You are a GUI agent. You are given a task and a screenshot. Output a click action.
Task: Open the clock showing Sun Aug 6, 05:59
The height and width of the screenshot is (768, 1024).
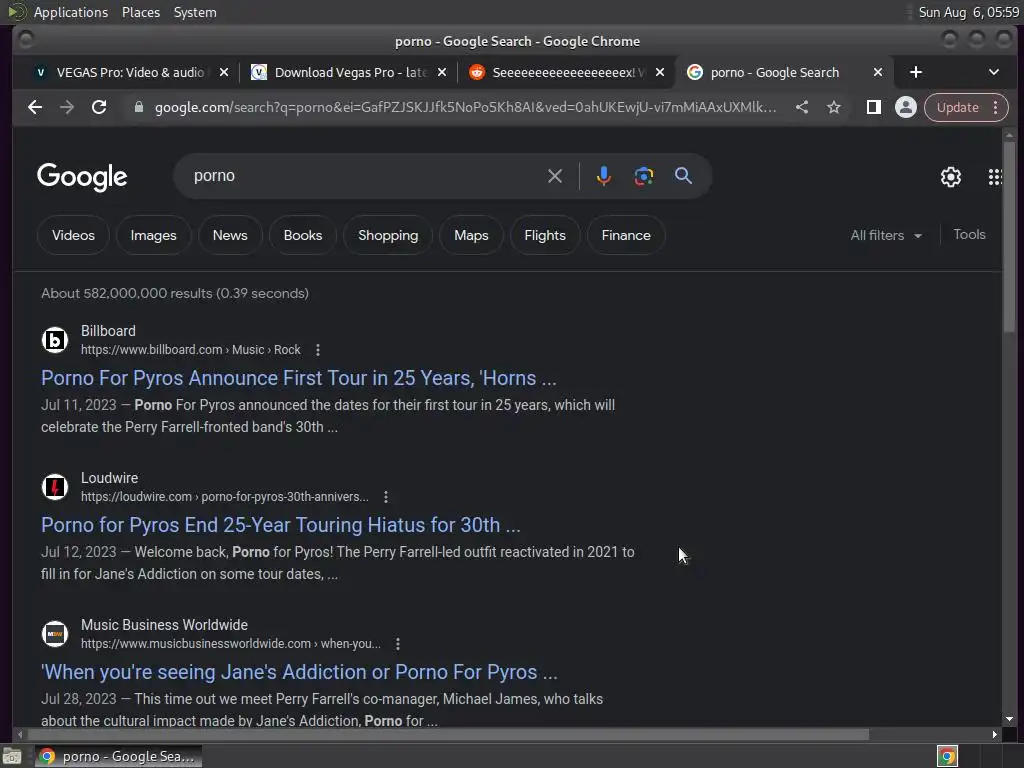968,12
